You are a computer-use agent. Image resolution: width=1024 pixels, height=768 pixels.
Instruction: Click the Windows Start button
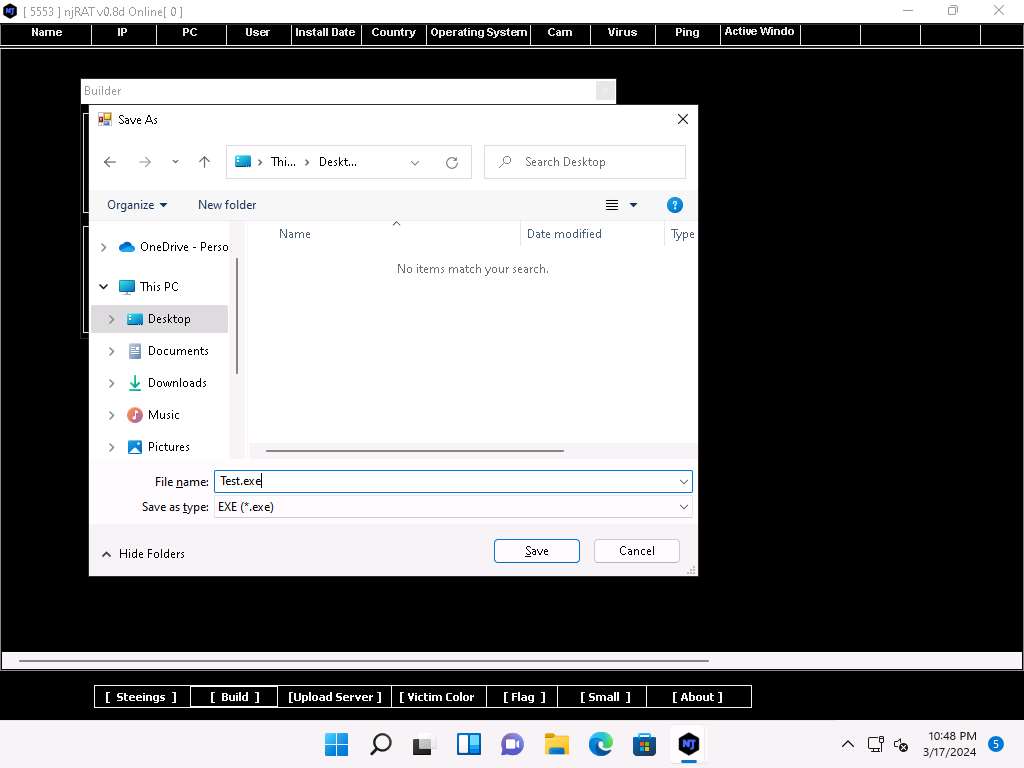click(337, 744)
